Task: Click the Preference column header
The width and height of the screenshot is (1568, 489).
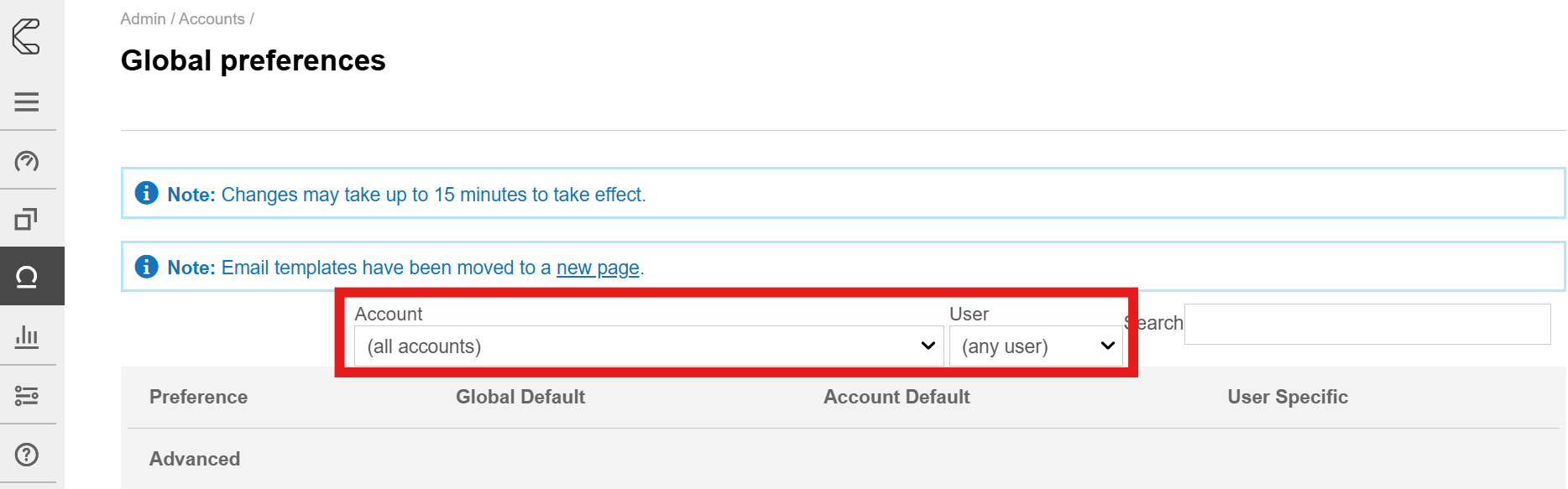Action: (x=198, y=397)
